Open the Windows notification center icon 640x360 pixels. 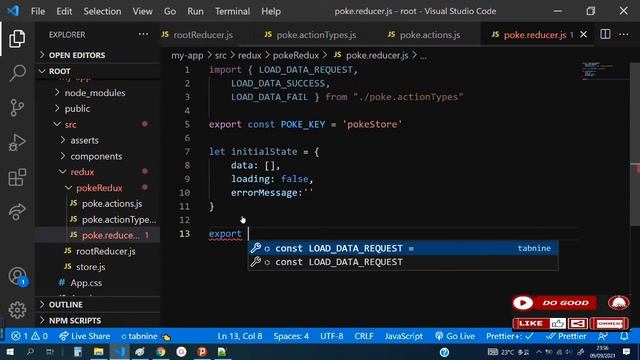click(x=627, y=352)
